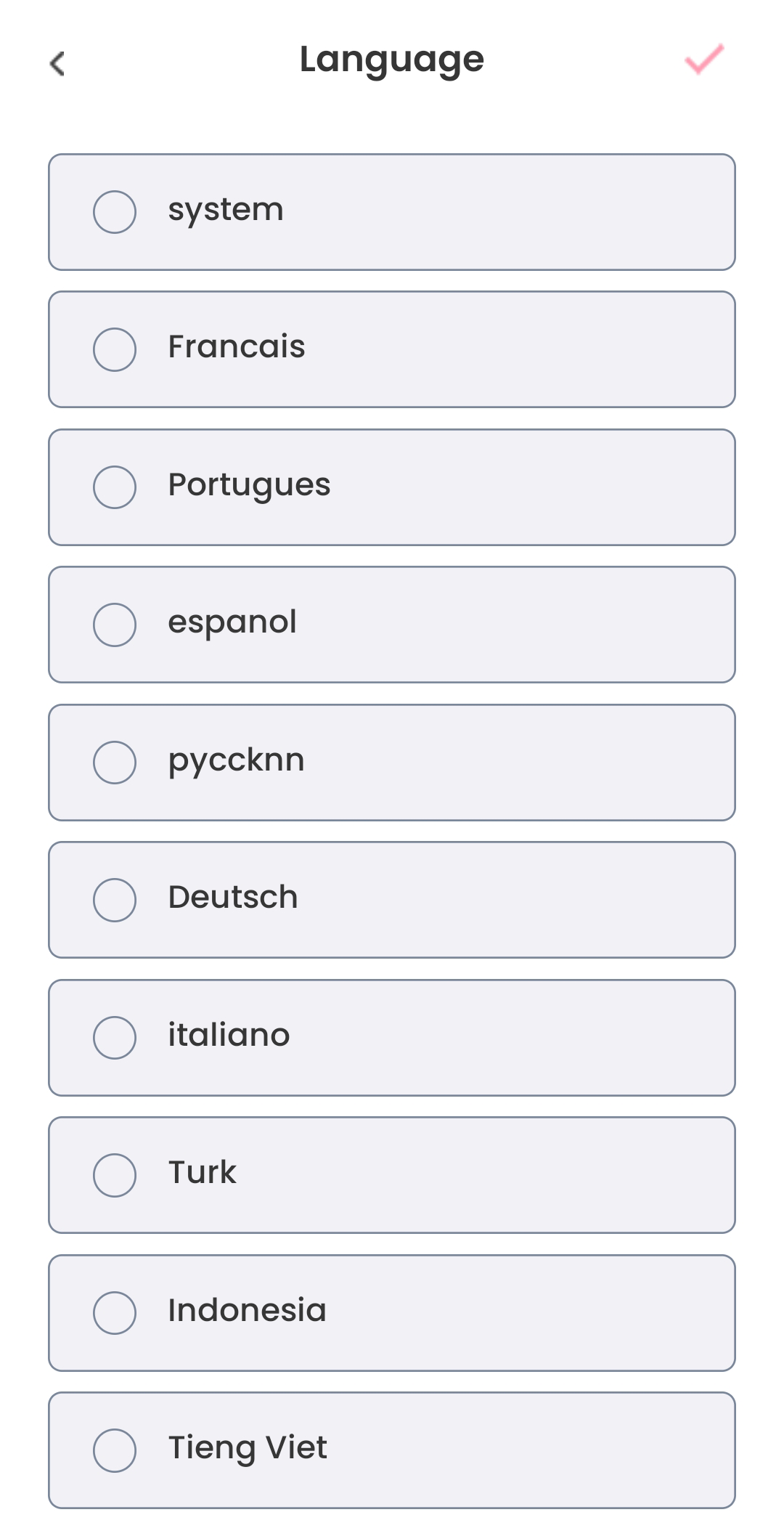This screenshot has width=784, height=1536.
Task: Pick the espanol radio button
Action: 115,625
